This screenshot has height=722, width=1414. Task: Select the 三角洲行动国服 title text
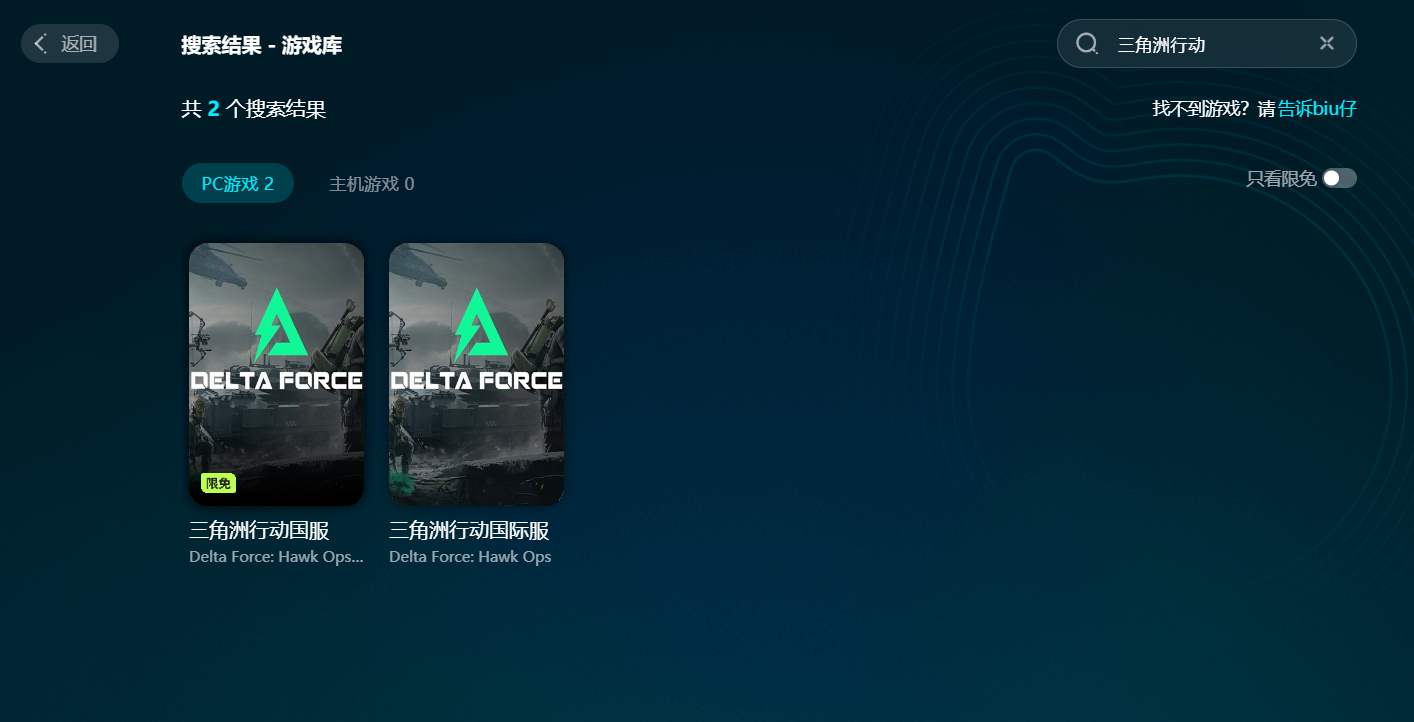click(259, 531)
